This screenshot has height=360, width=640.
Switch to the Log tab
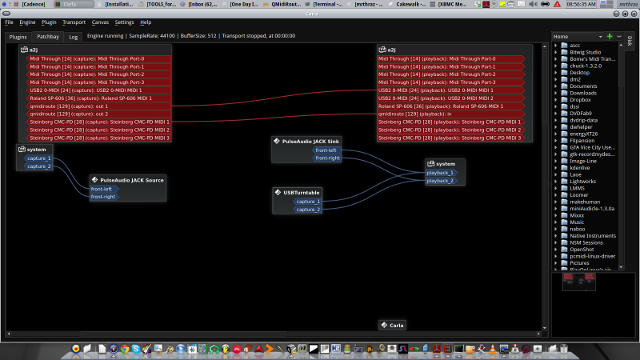pyautogui.click(x=73, y=37)
